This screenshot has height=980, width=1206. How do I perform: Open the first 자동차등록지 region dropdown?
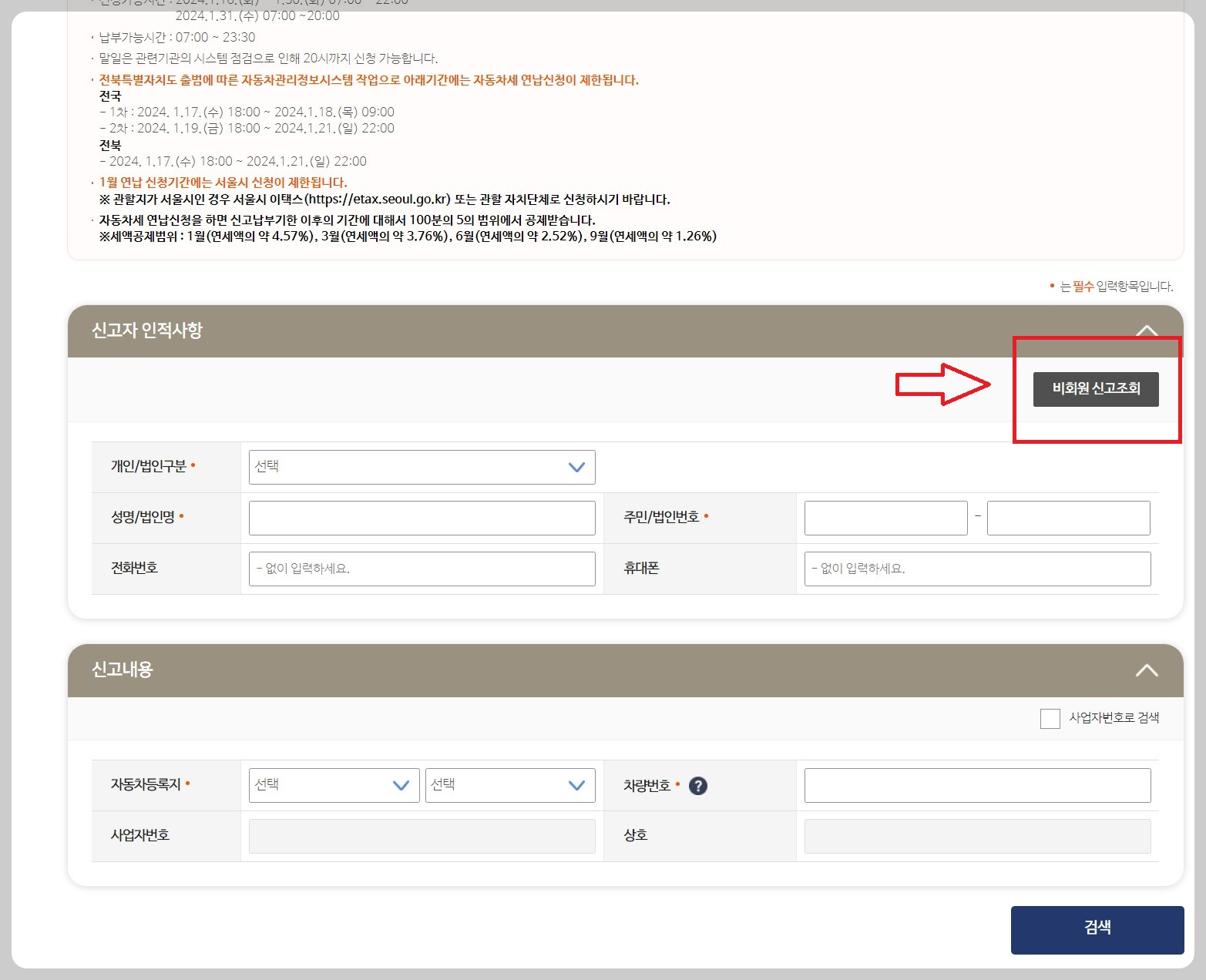333,785
